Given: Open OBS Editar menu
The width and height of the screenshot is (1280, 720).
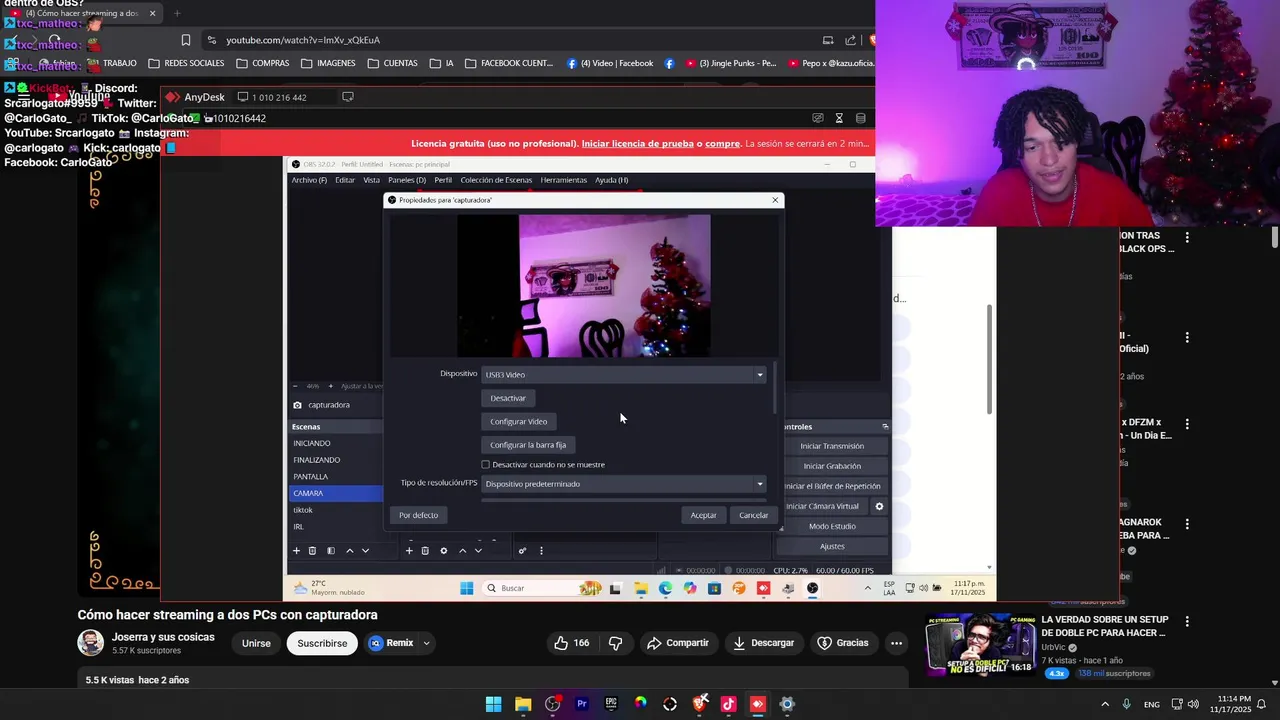Looking at the screenshot, I should [x=345, y=180].
